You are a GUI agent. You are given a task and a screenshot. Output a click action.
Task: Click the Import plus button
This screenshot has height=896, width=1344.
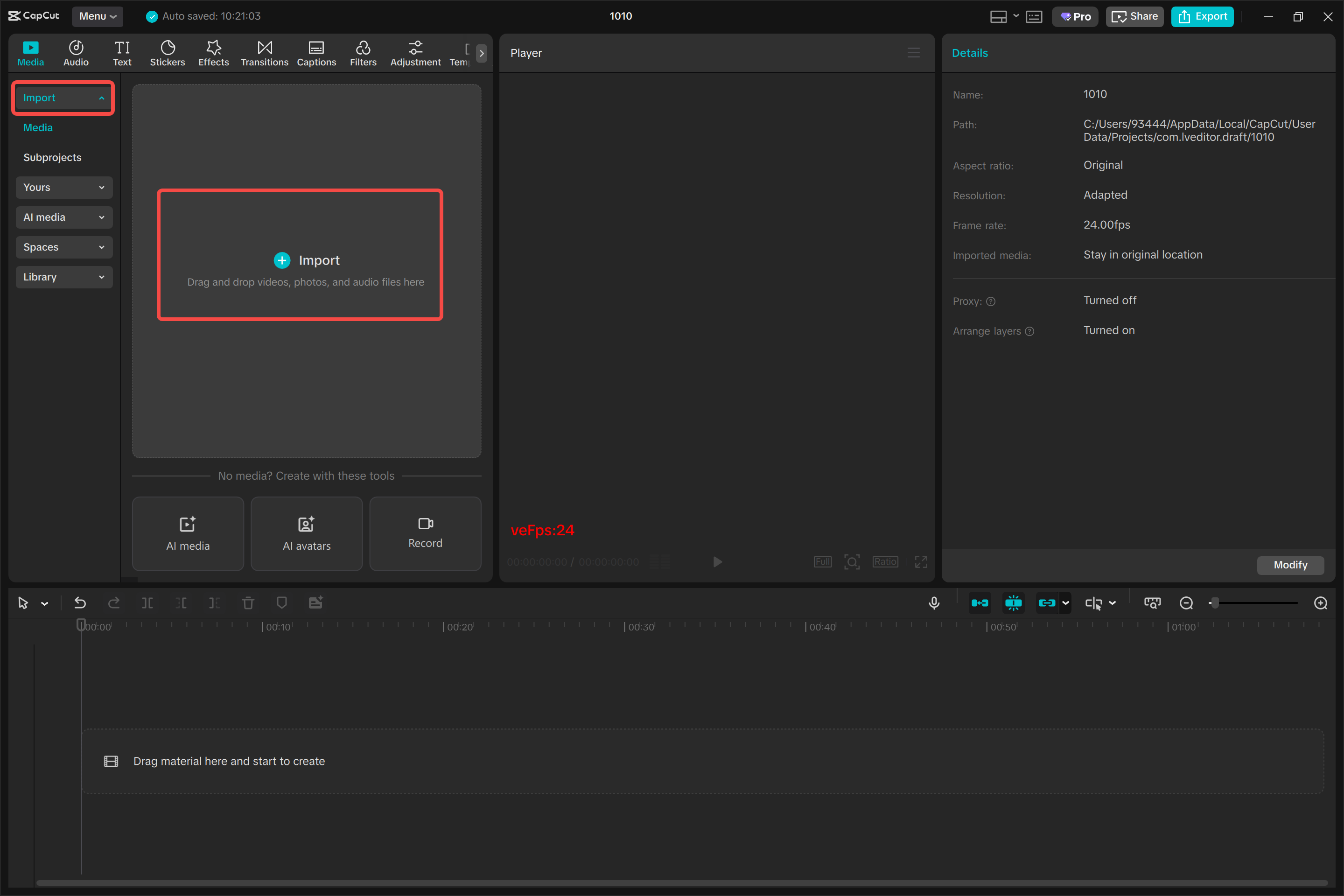pos(282,260)
